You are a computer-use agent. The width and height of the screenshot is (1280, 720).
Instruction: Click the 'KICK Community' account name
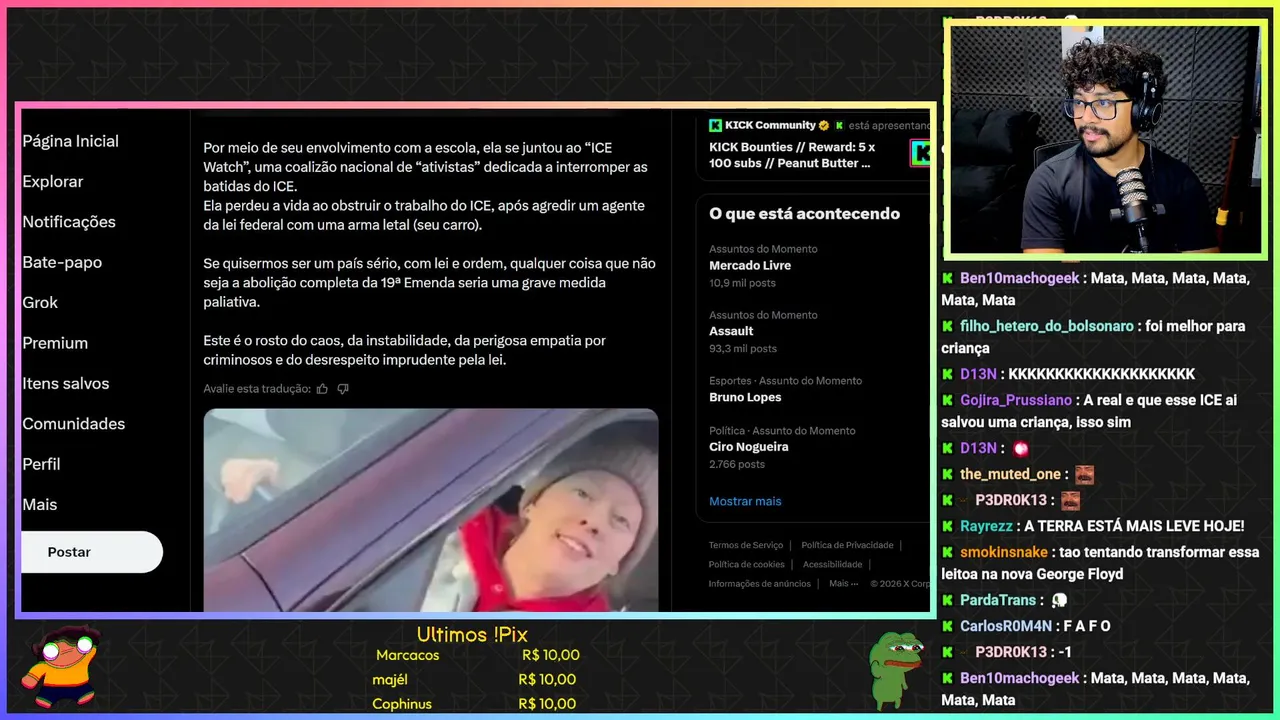pos(770,125)
